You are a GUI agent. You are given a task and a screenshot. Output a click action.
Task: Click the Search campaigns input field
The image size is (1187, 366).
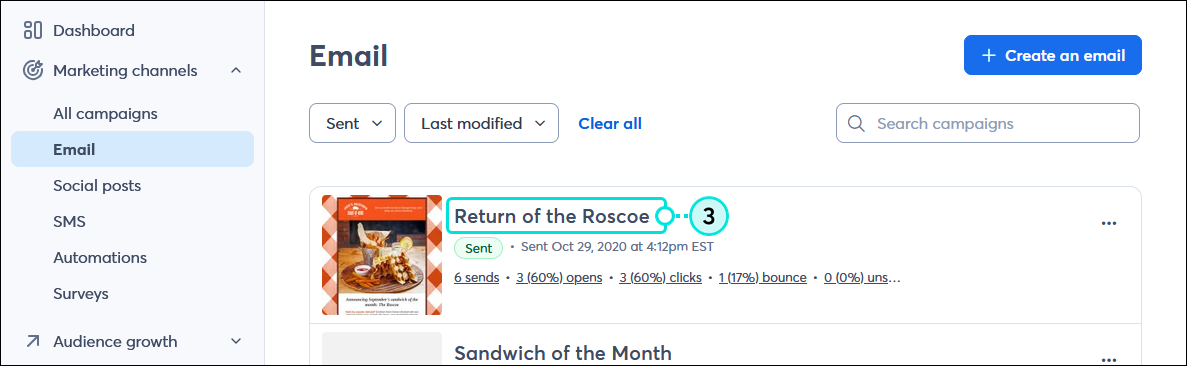click(x=987, y=124)
